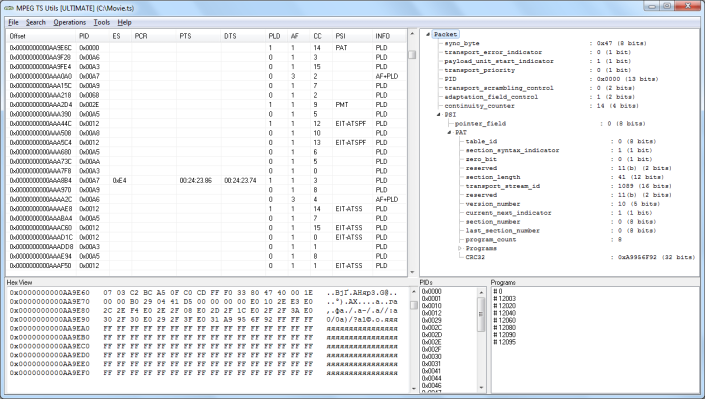Click the DTS column header

[x=243, y=36]
